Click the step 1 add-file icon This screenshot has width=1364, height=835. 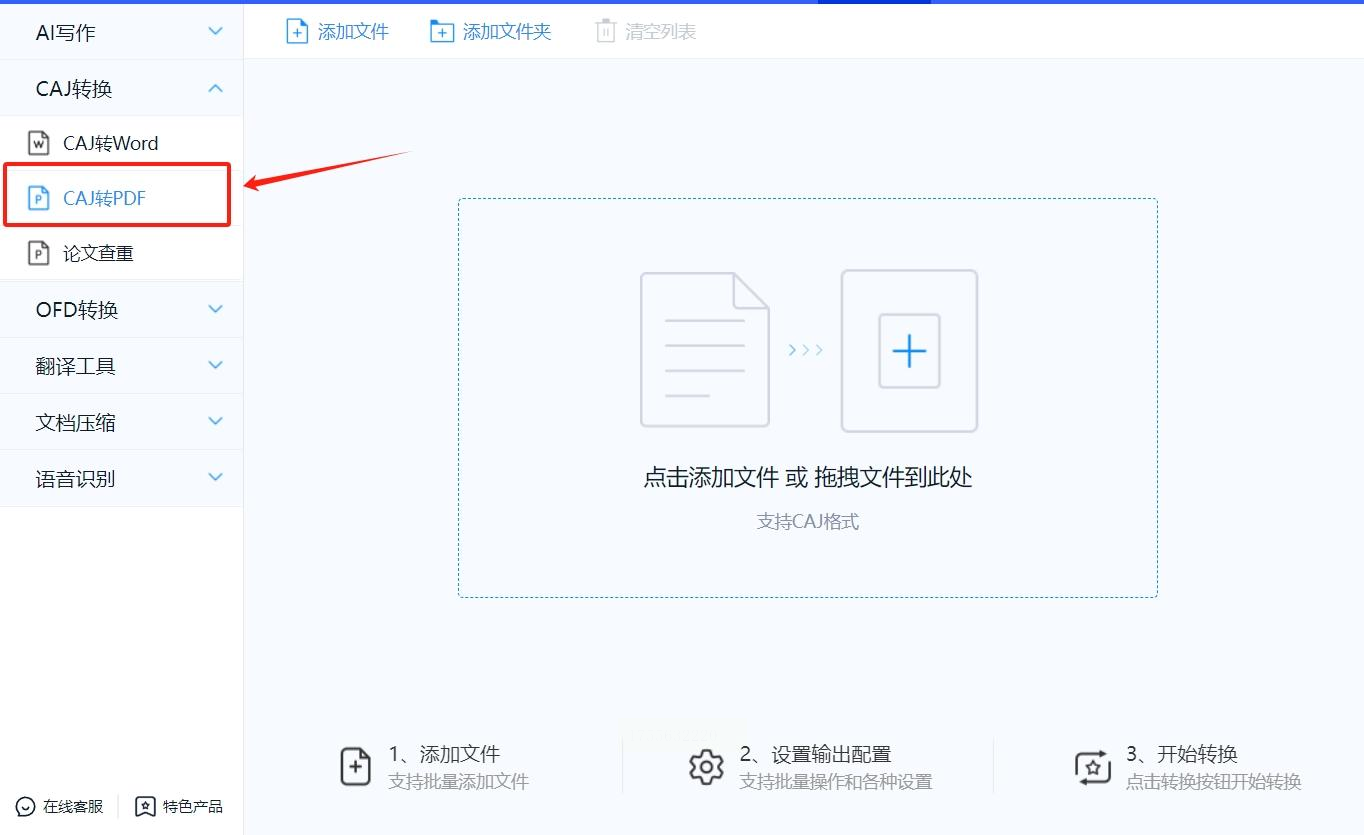click(356, 767)
